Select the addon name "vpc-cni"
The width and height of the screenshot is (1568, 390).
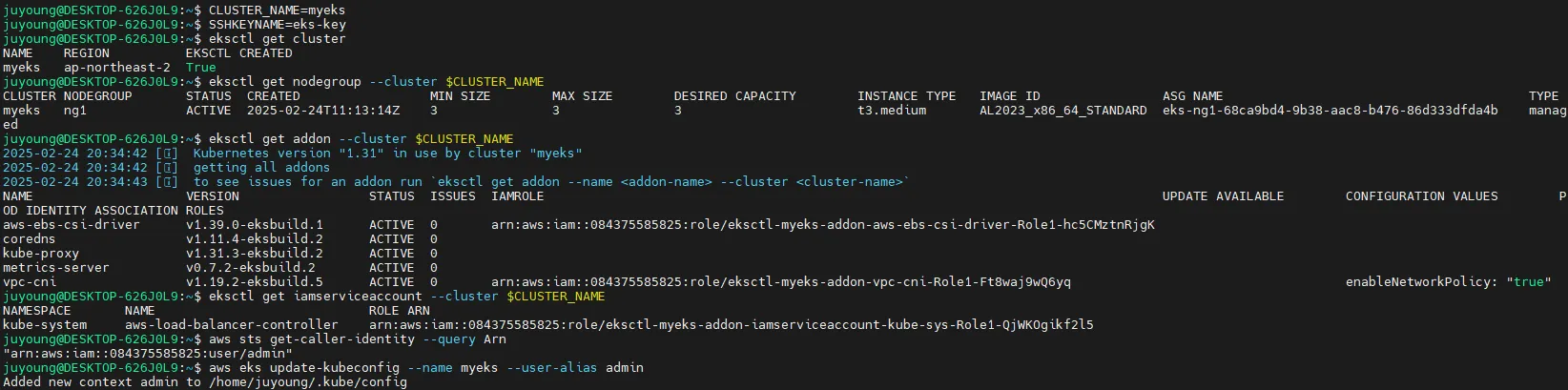[30, 282]
